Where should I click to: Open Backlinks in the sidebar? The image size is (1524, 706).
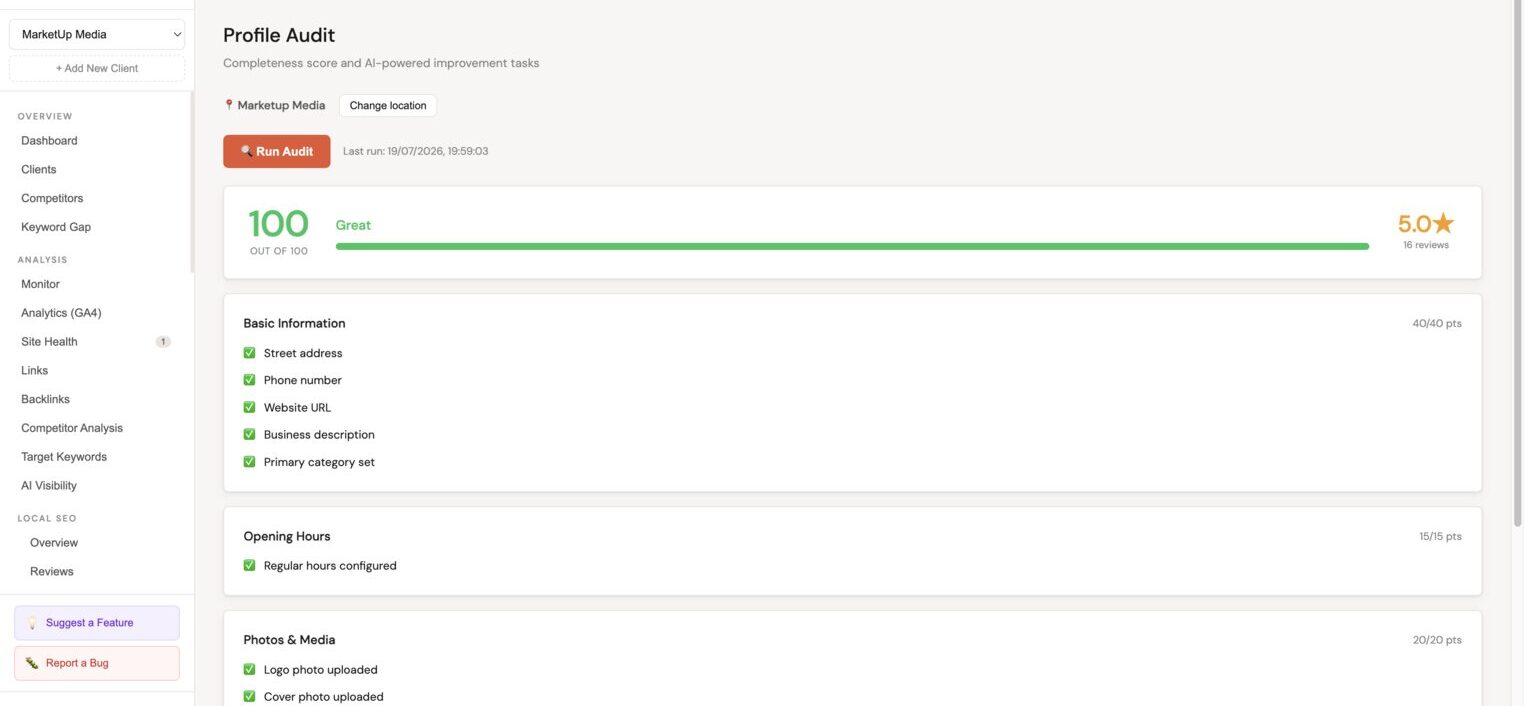[x=45, y=399]
